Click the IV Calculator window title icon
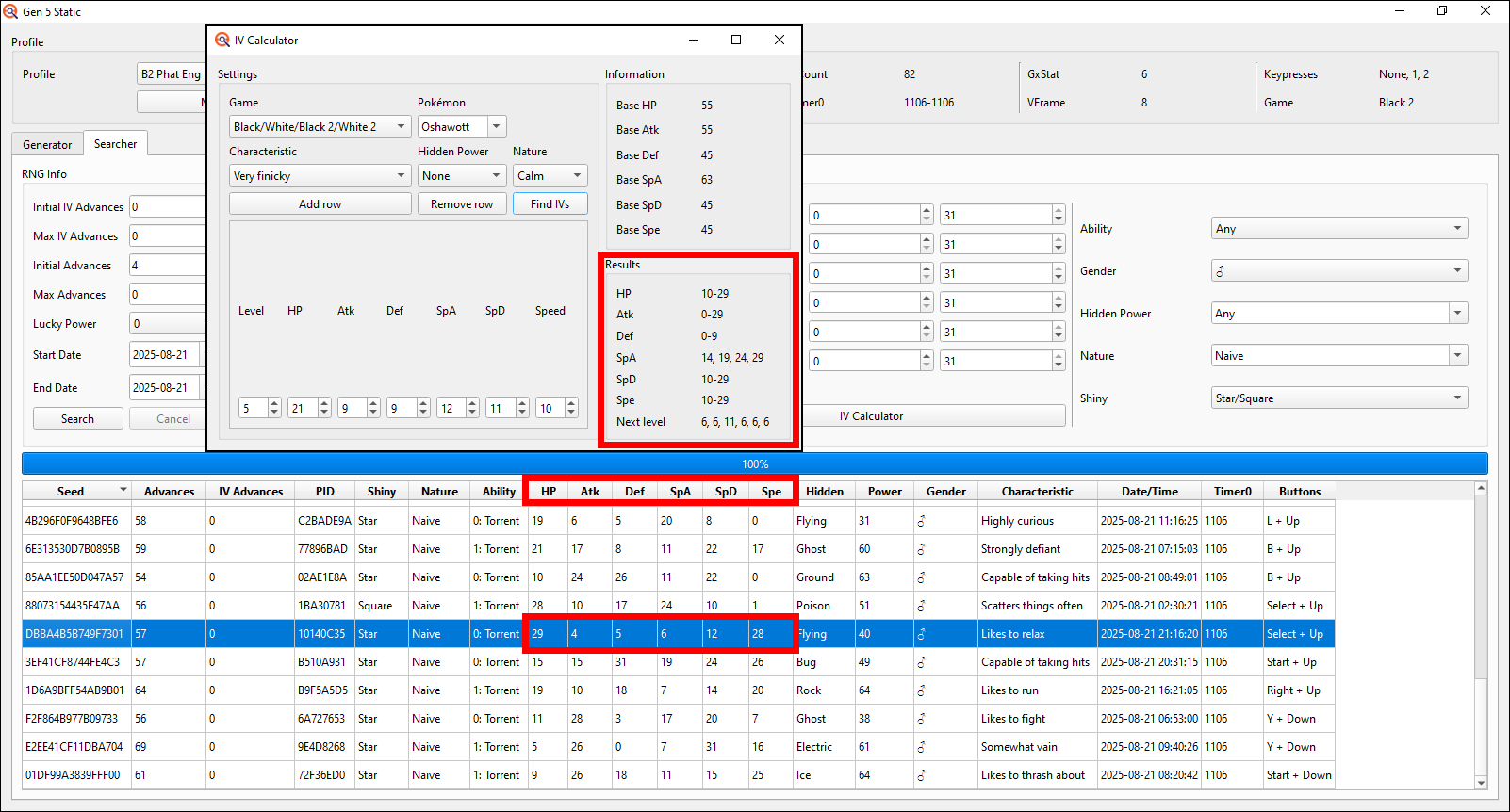 [x=222, y=41]
